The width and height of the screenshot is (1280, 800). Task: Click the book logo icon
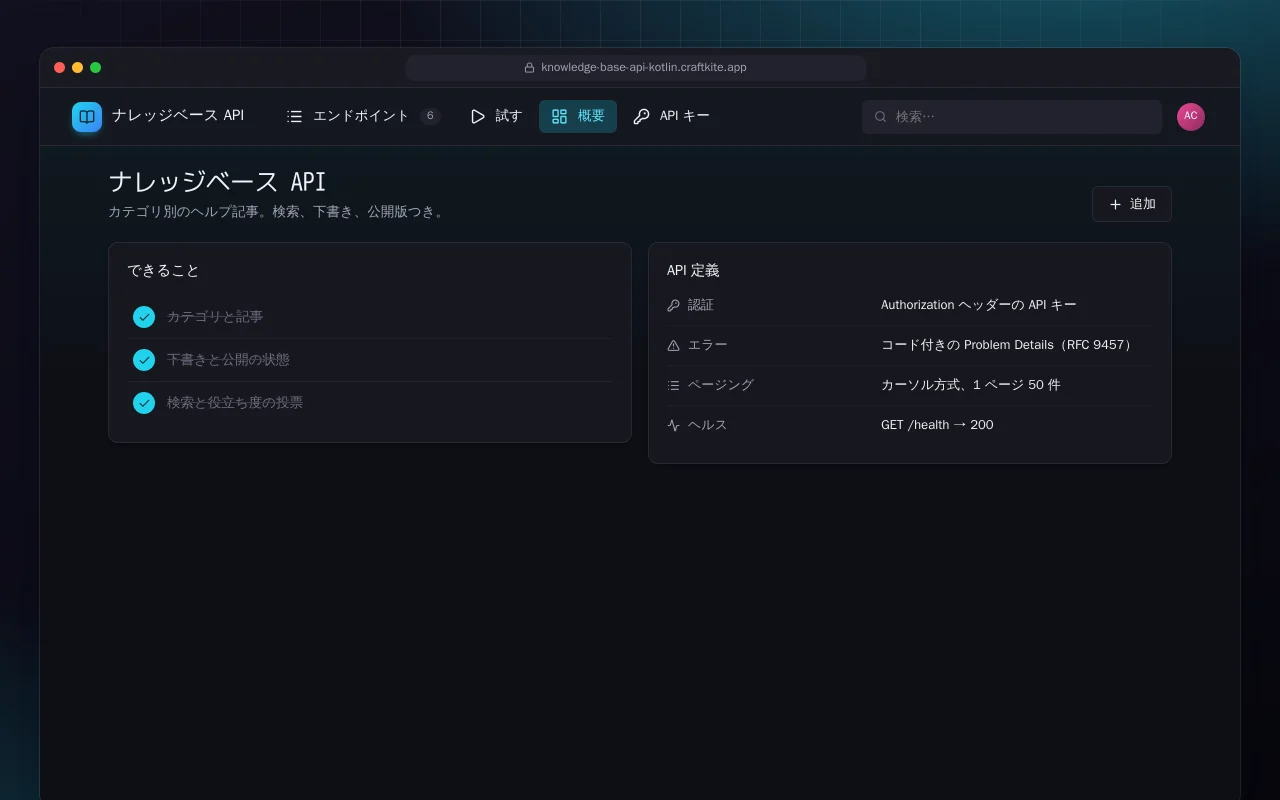(87, 117)
